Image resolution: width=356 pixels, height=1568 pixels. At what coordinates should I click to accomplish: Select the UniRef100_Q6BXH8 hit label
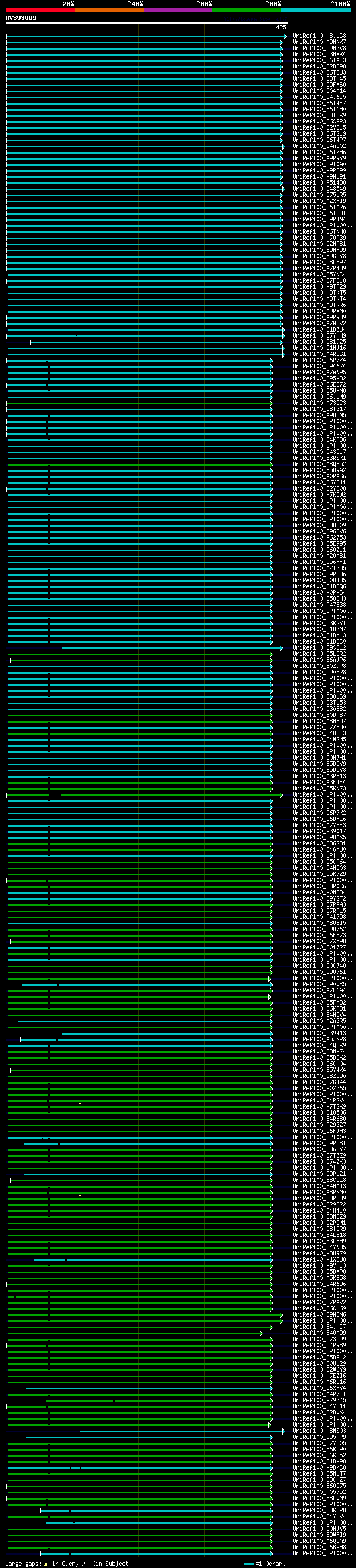(319, 1547)
